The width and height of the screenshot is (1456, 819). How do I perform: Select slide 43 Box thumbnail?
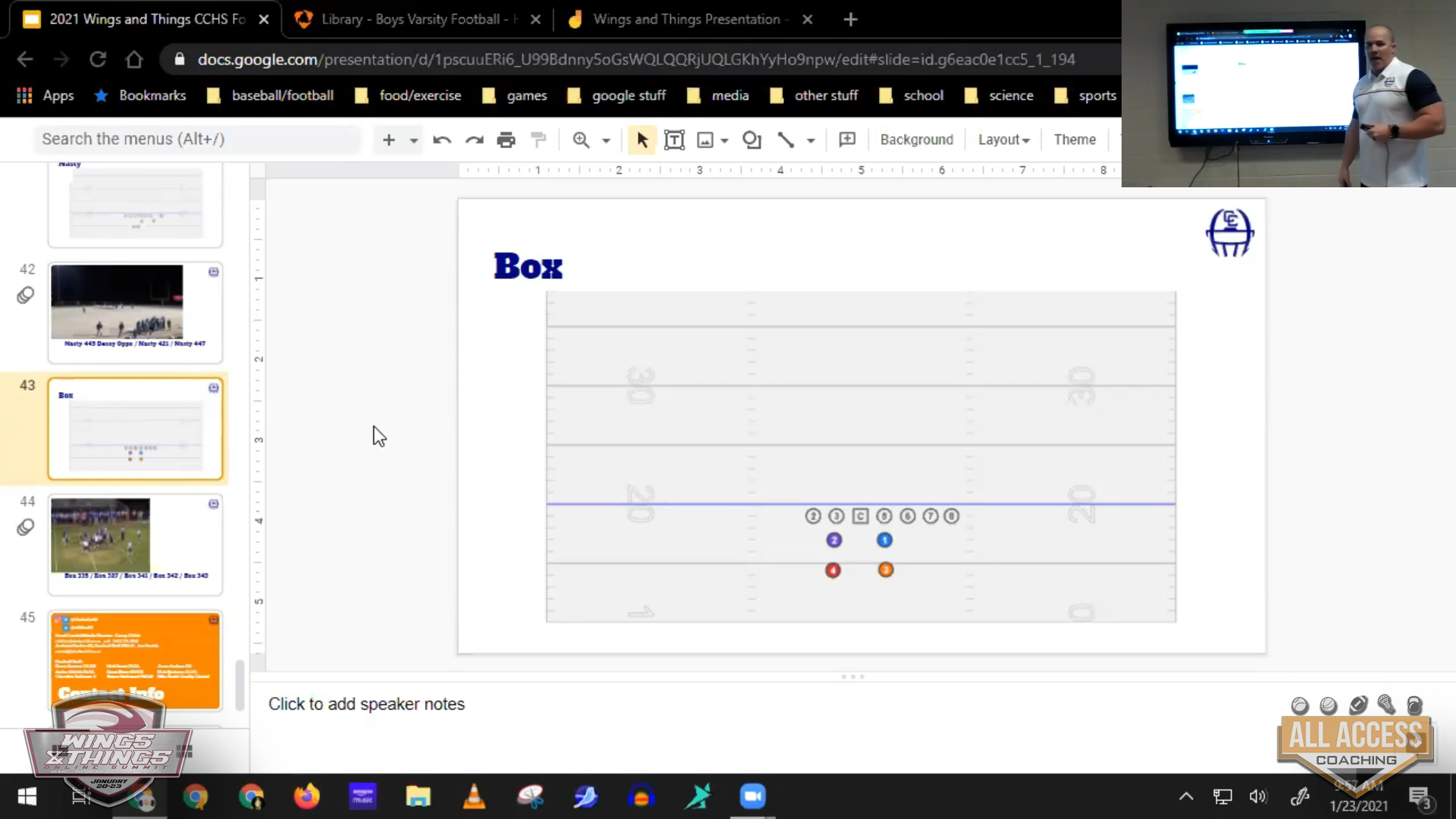coord(135,429)
